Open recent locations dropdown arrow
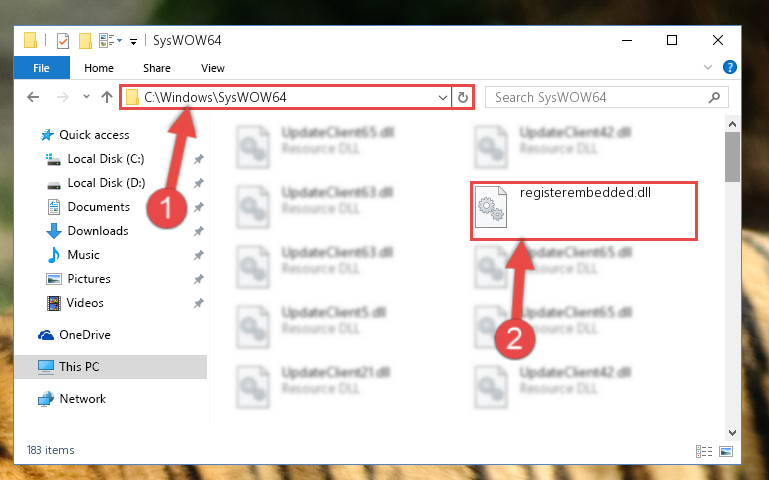769x480 pixels. 86,97
